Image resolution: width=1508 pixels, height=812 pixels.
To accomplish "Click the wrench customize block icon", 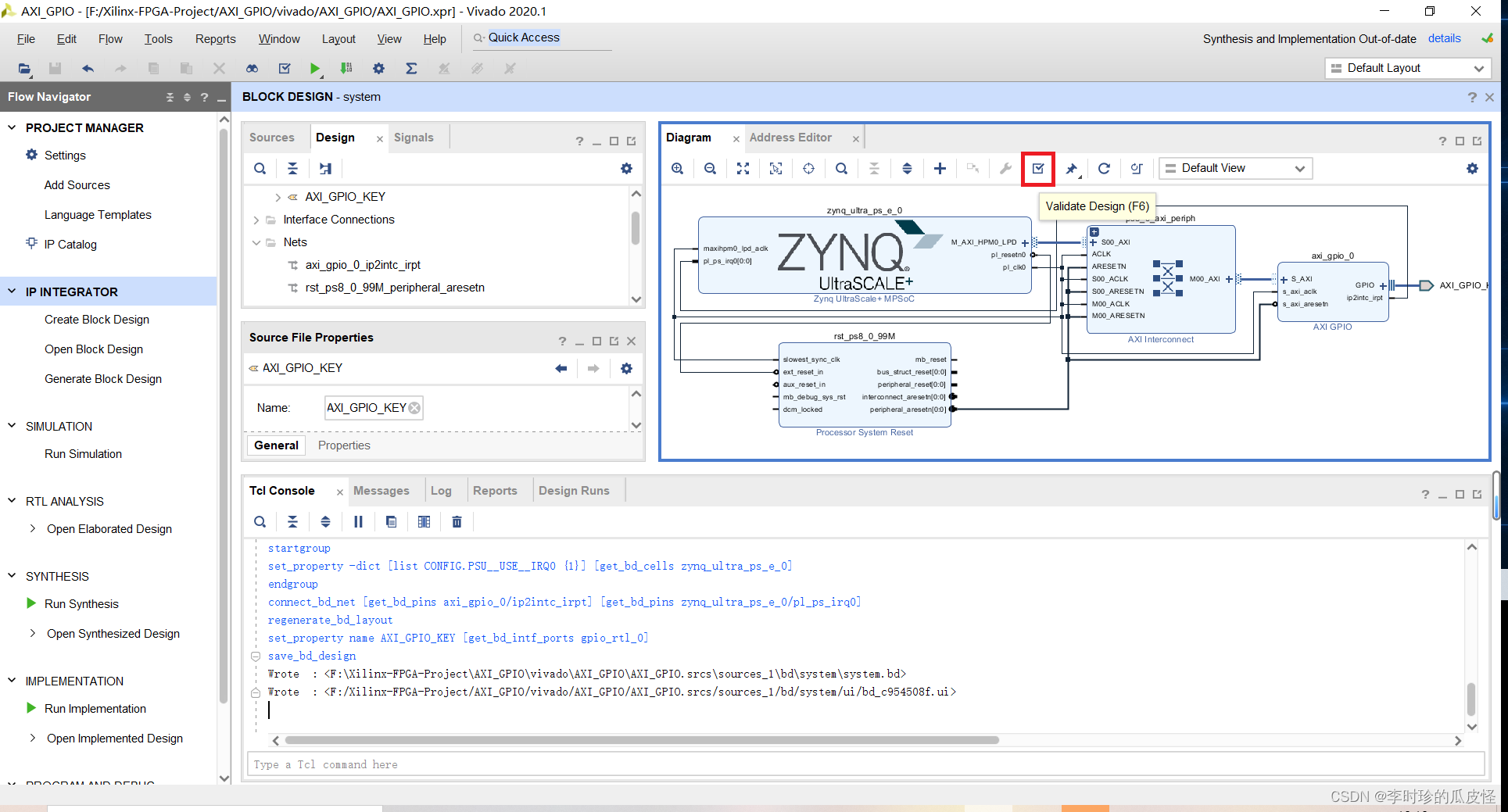I will pyautogui.click(x=1005, y=168).
